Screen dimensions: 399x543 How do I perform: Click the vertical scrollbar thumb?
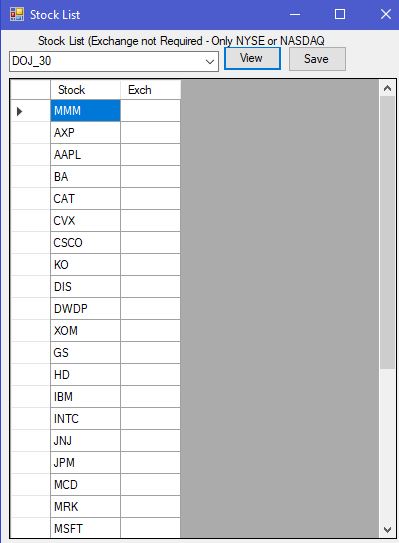387,233
